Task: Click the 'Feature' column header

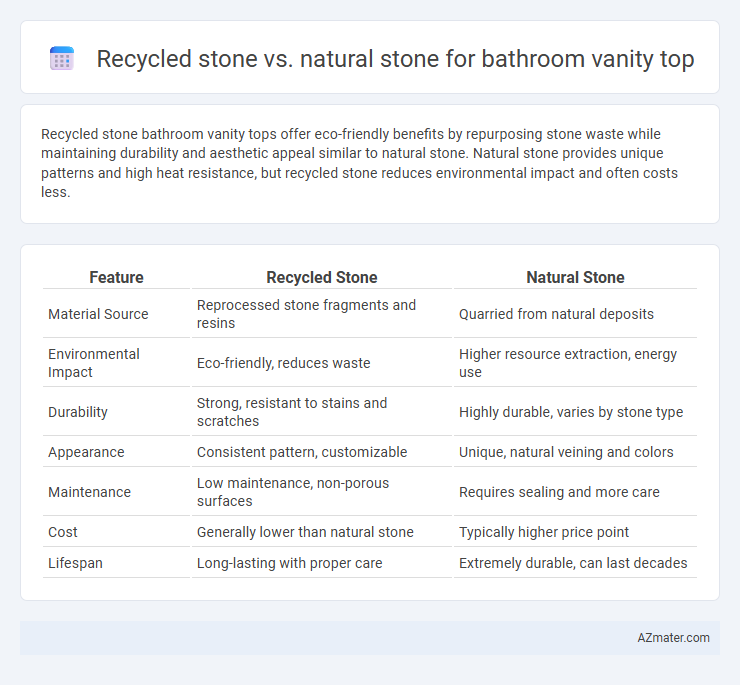Action: (116, 277)
